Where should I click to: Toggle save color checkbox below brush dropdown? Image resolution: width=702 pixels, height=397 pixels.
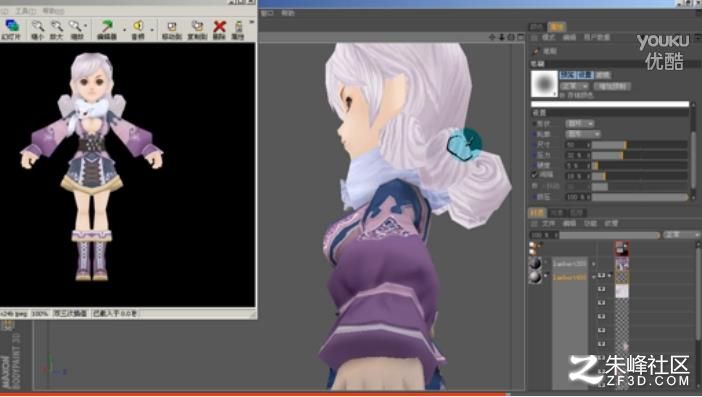pos(563,95)
